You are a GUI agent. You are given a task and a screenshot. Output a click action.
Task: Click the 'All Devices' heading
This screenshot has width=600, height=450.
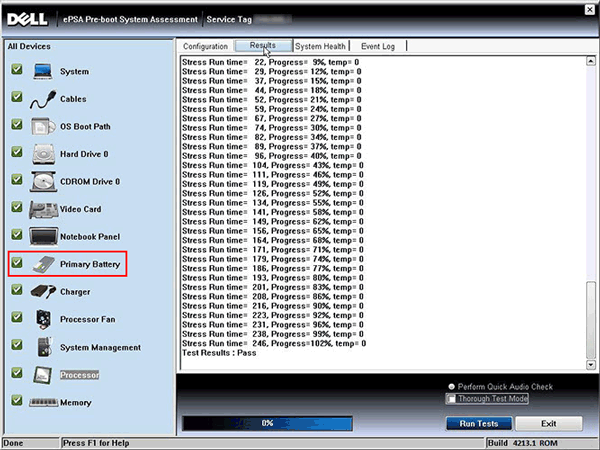29,46
